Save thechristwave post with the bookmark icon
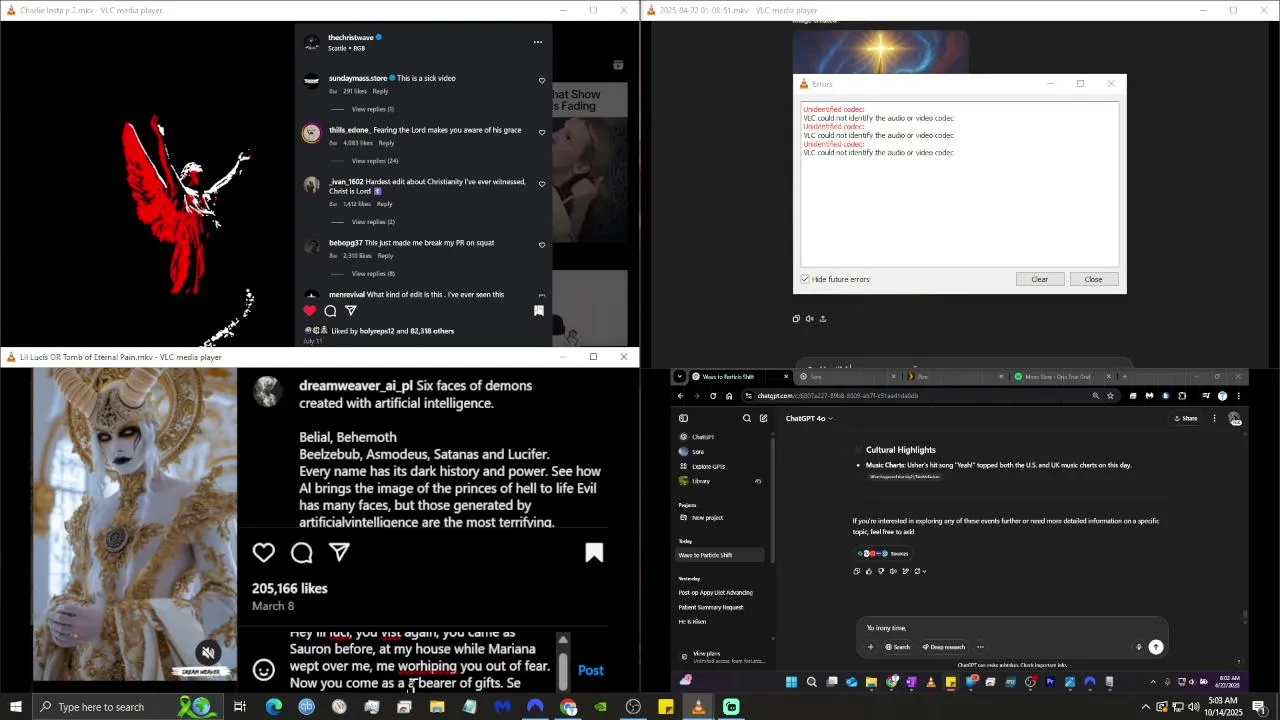The height and width of the screenshot is (720, 1280). click(539, 310)
